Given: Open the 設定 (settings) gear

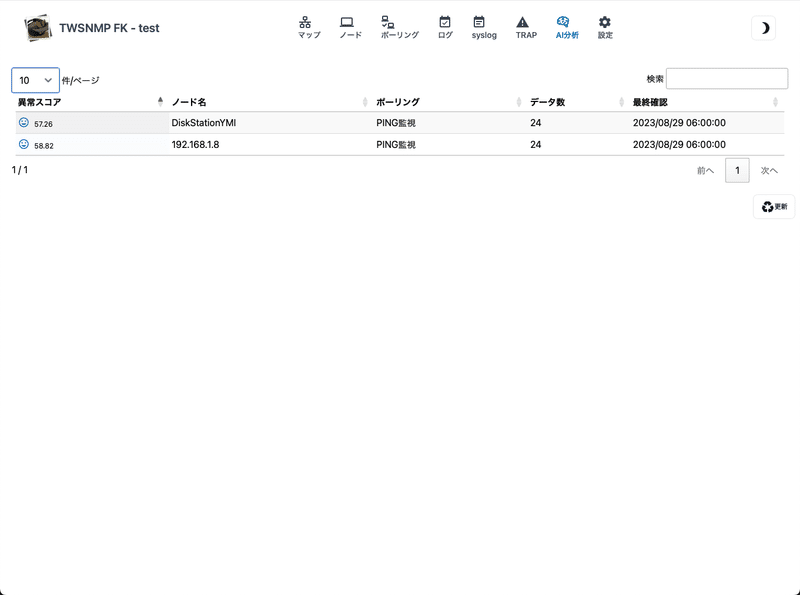Looking at the screenshot, I should pyautogui.click(x=605, y=28).
